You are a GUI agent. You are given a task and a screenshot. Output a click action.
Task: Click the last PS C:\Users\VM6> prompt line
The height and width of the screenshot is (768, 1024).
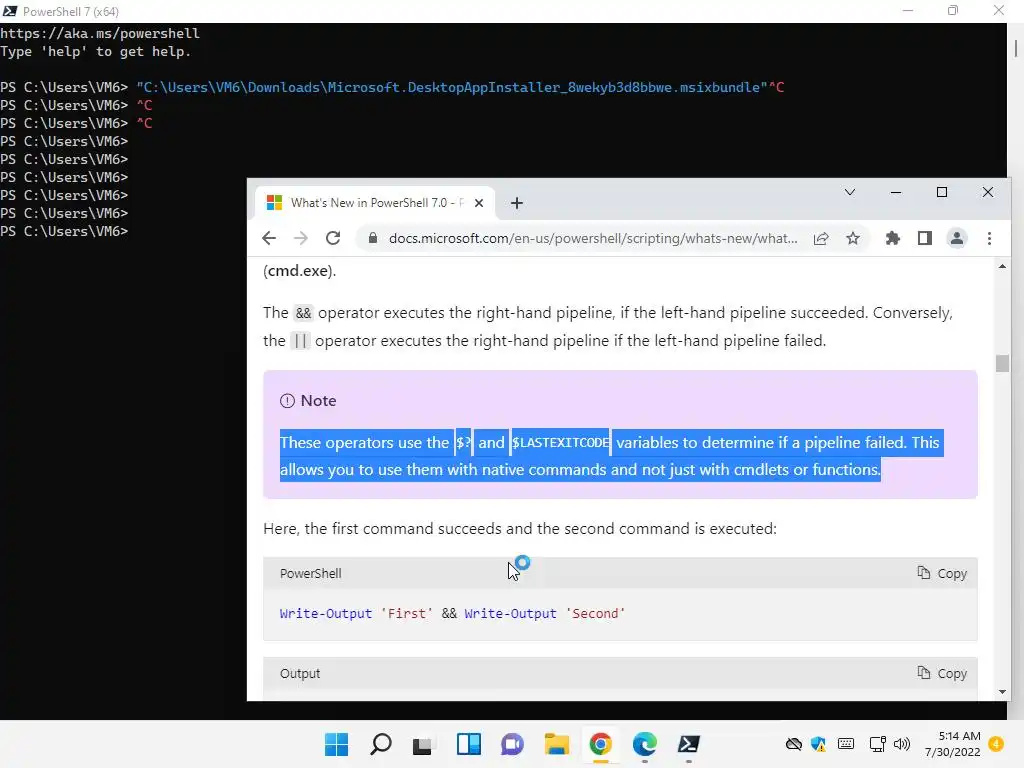[x=64, y=231]
